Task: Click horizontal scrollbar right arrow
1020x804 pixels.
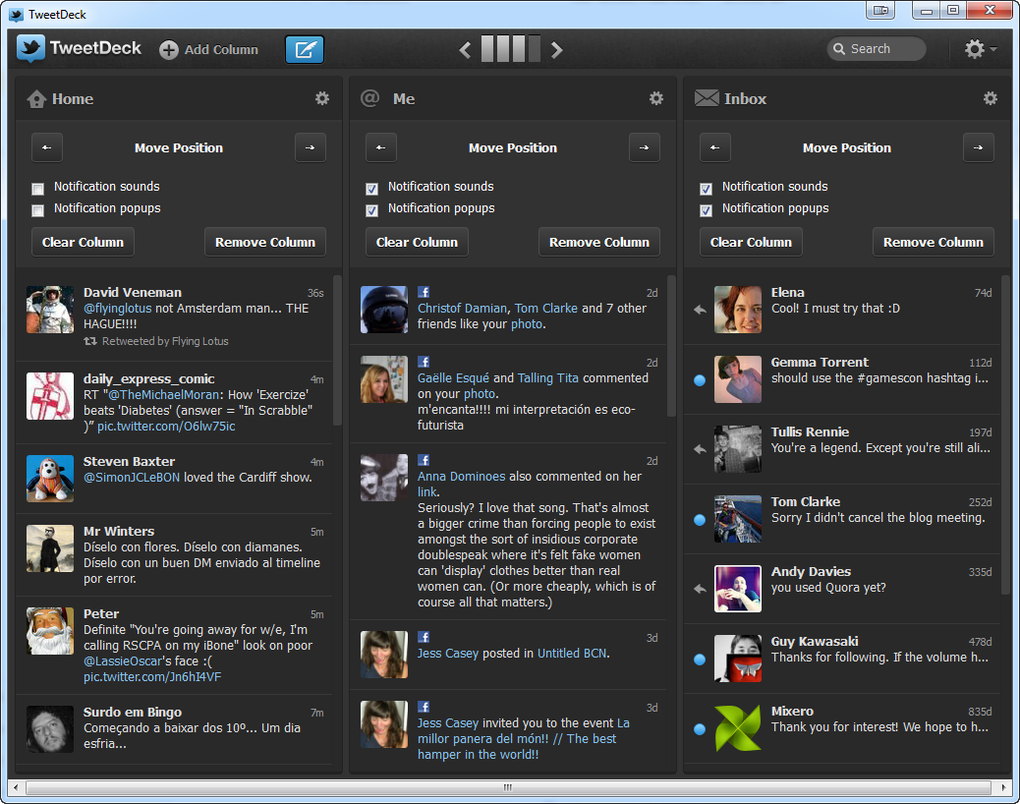Action: [x=1003, y=787]
